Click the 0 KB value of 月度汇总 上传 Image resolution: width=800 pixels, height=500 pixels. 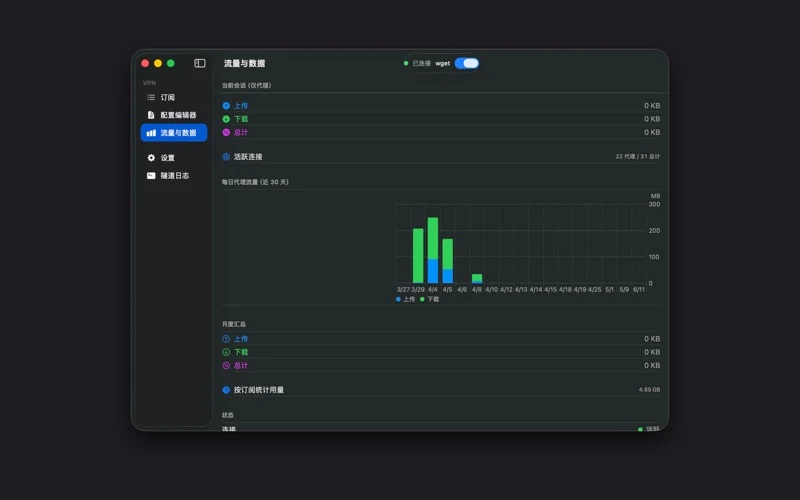(652, 339)
